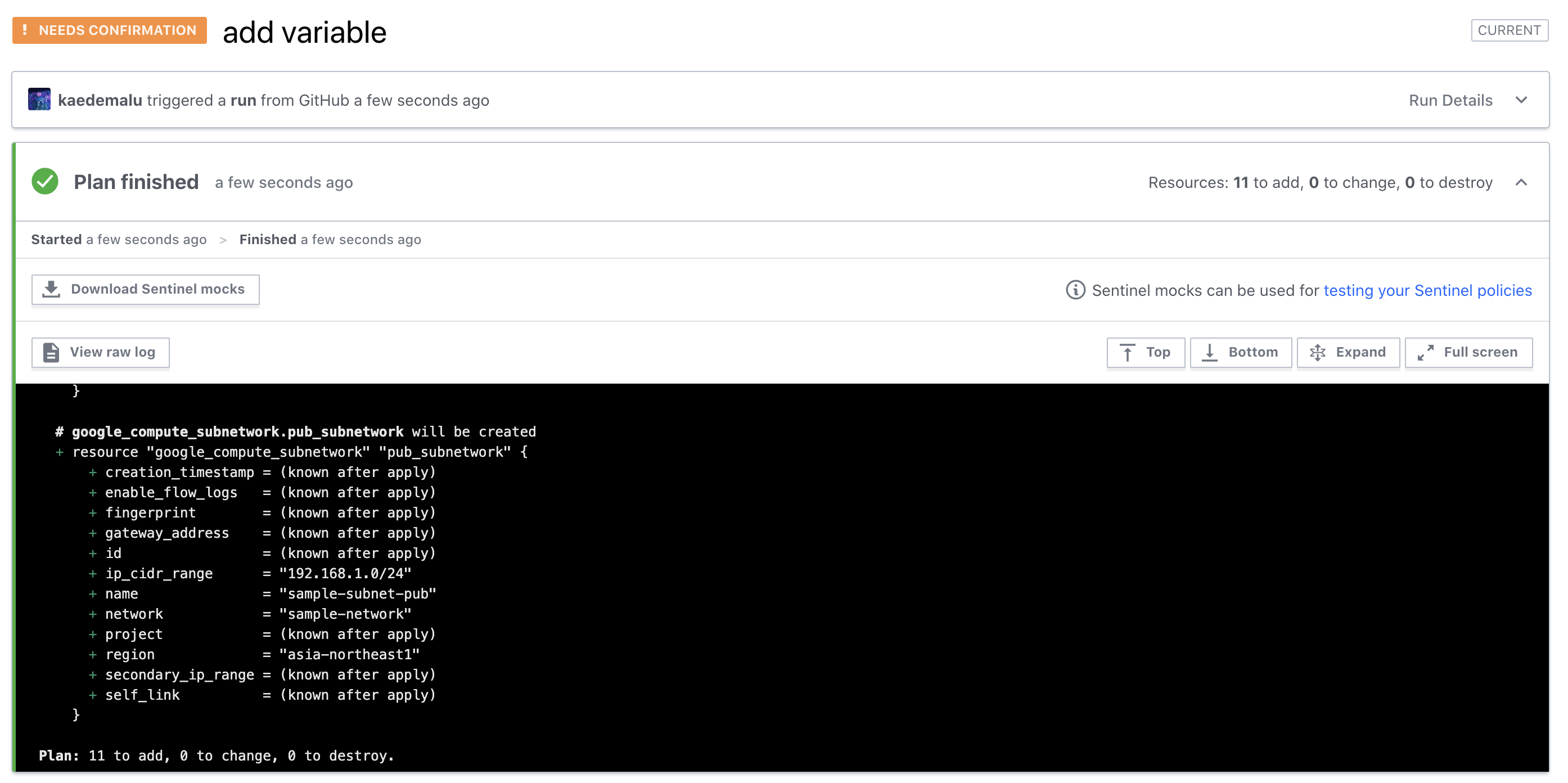Click the self_link log line
The height and width of the screenshot is (783, 1568).
click(x=262, y=695)
